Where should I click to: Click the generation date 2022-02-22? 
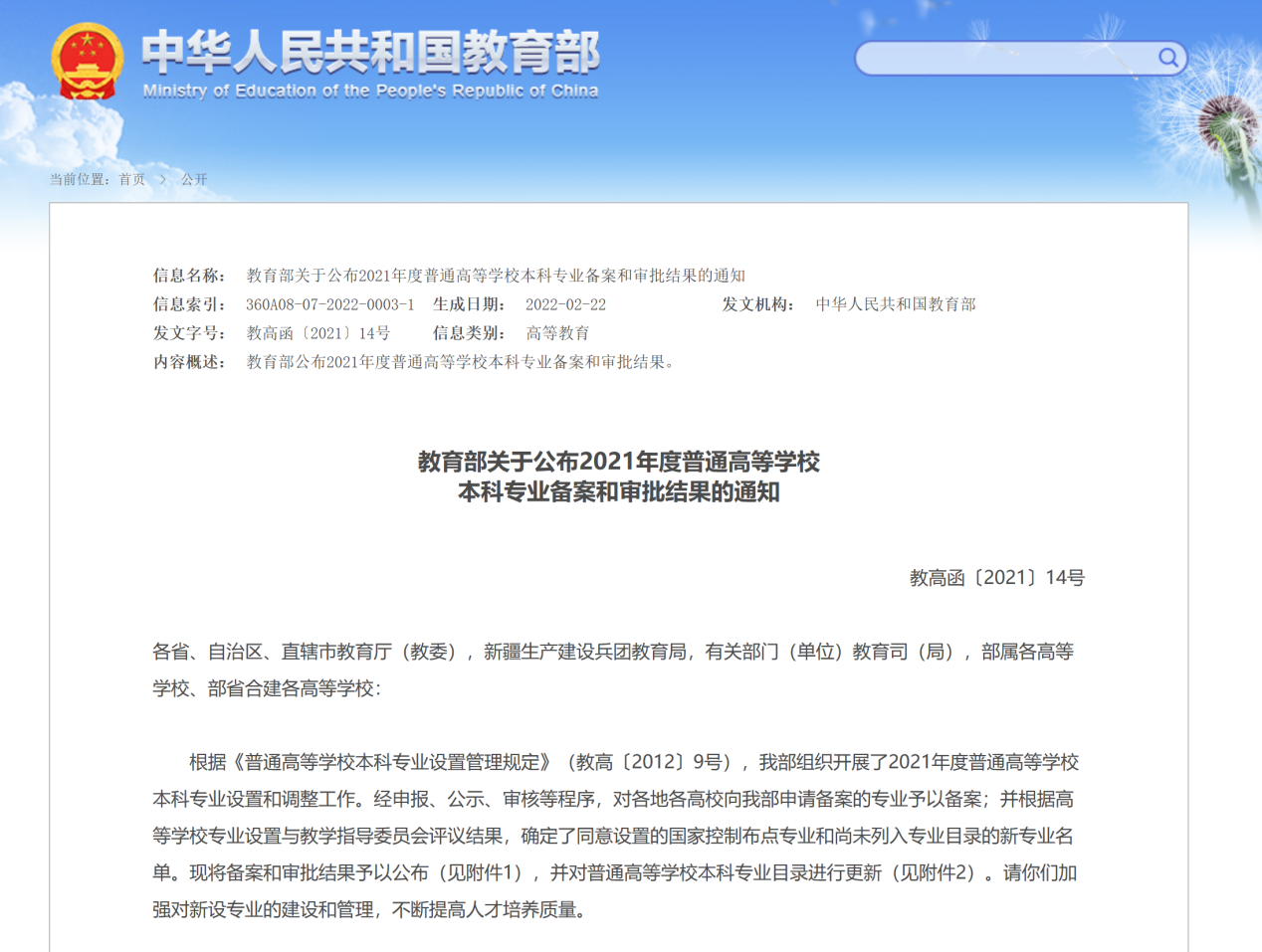[x=565, y=304]
